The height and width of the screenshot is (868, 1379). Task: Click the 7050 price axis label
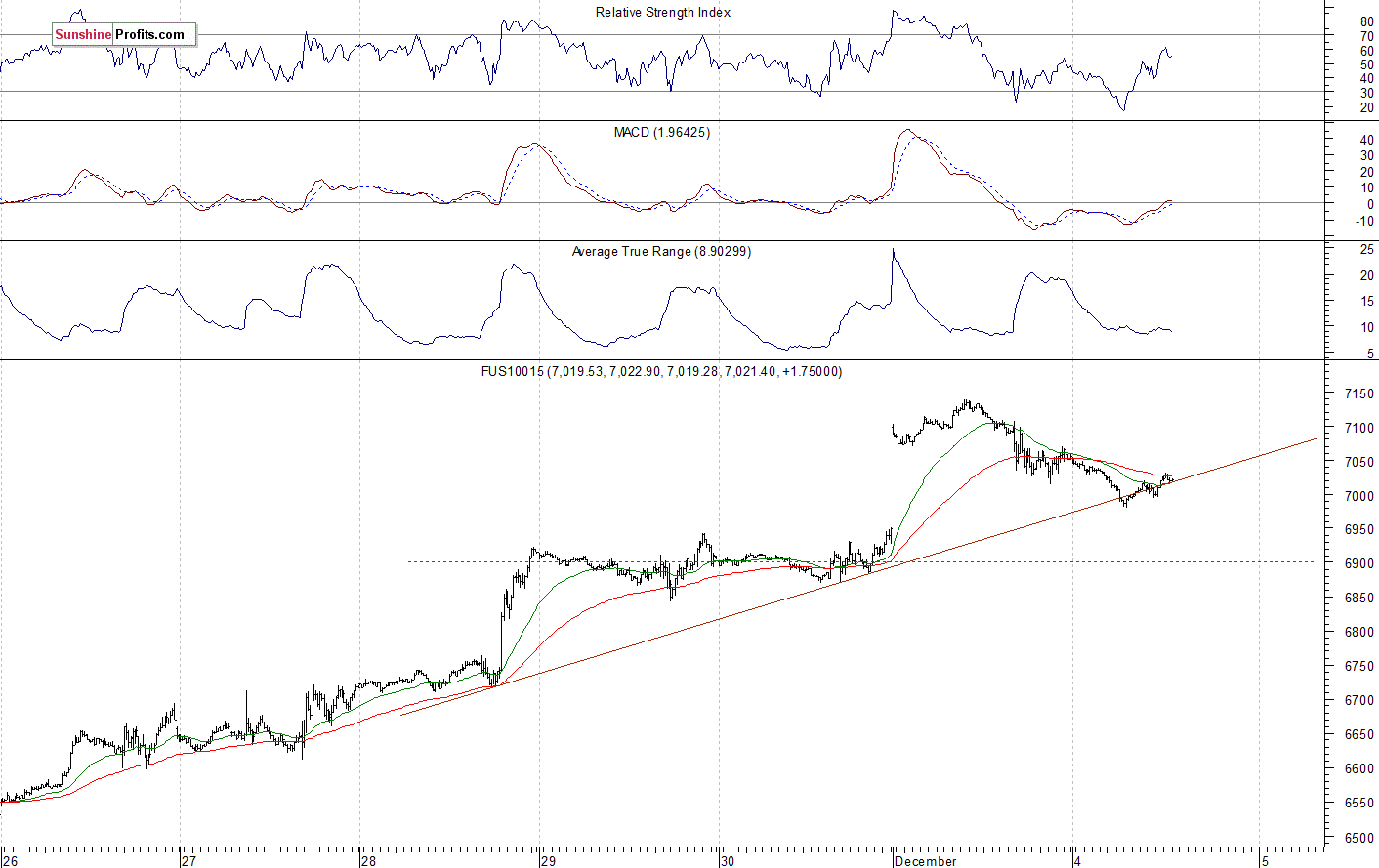(x=1359, y=462)
